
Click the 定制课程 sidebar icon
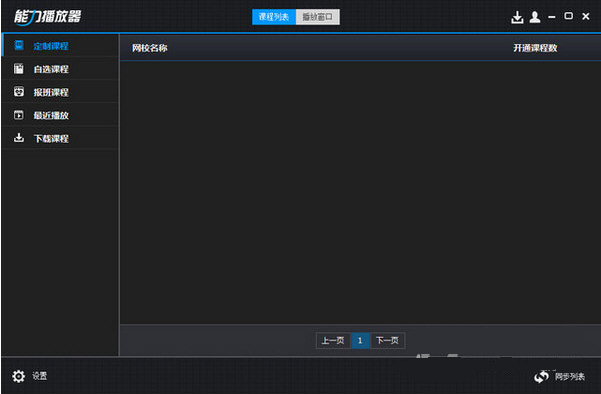click(19, 46)
